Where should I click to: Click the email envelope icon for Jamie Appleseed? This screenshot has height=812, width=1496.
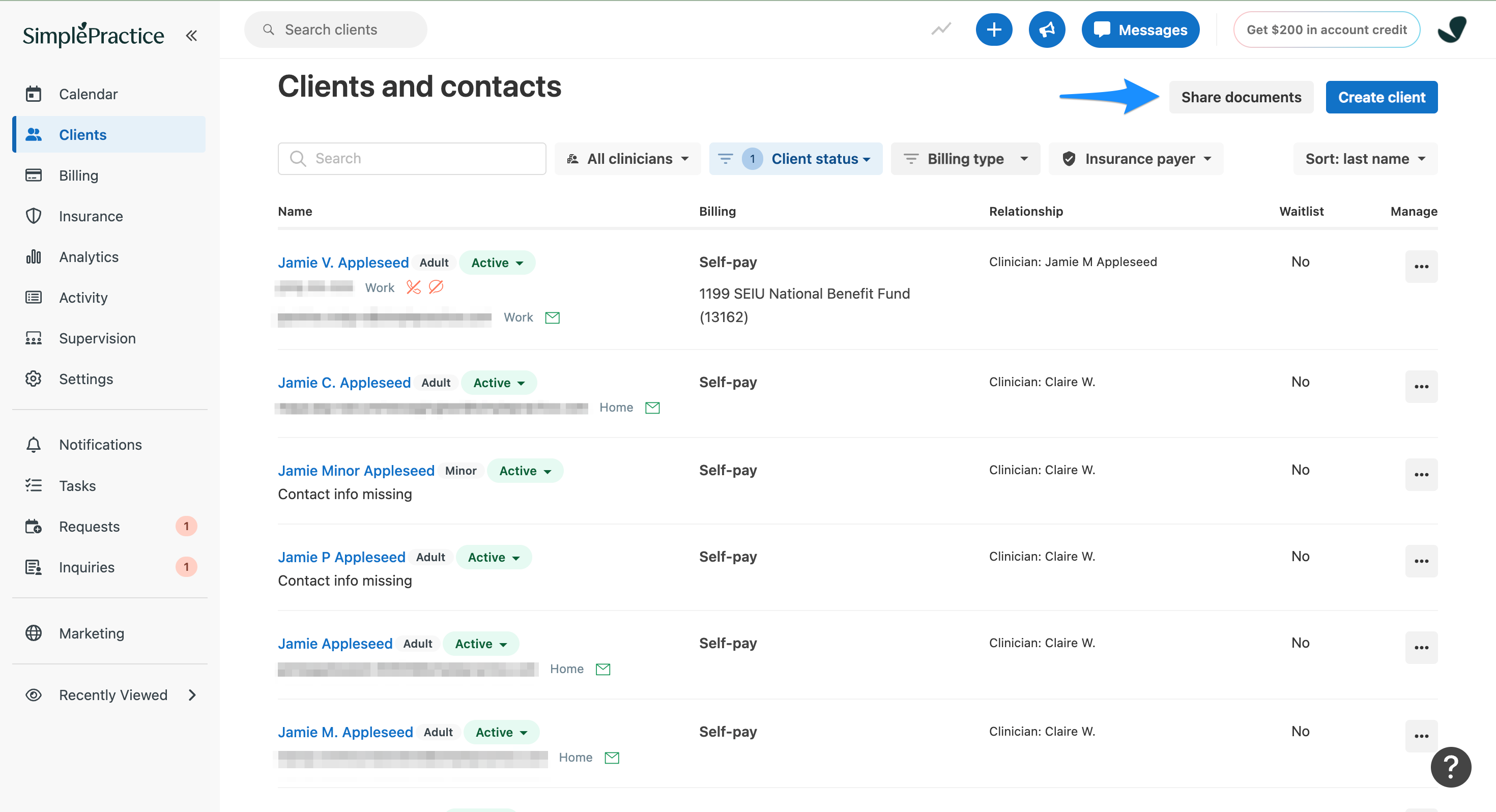603,669
